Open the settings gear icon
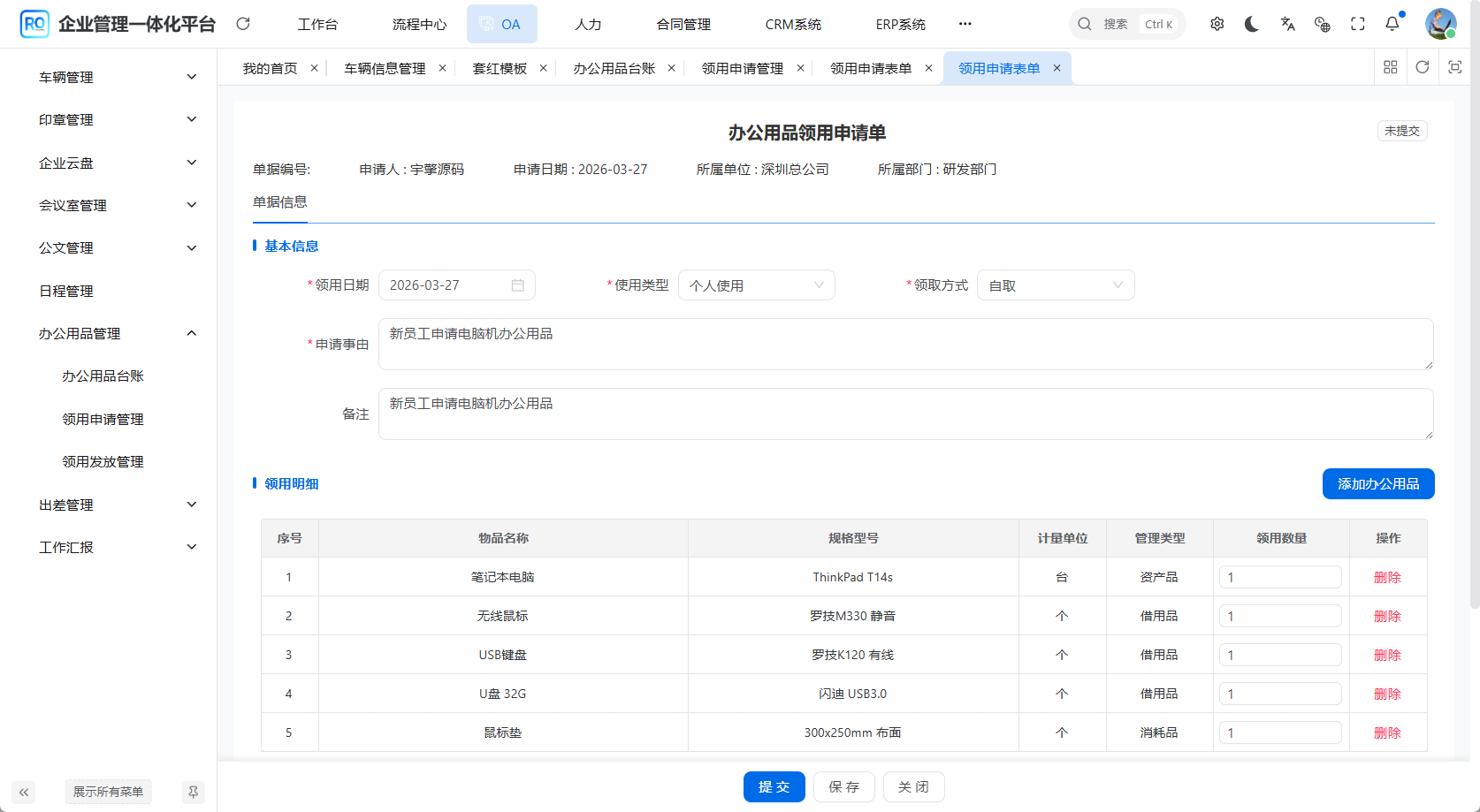 pos(1217,24)
